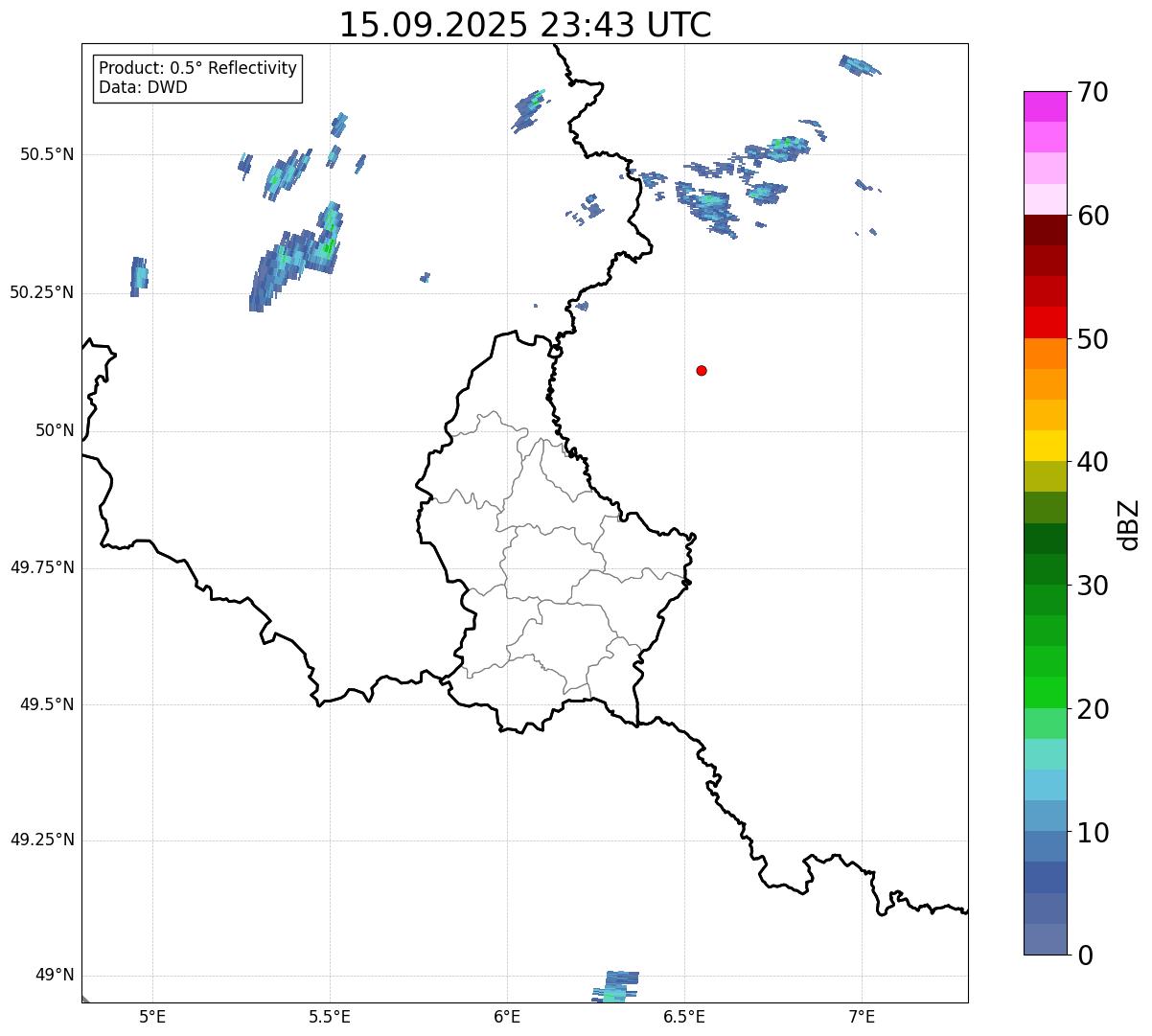The image size is (1152, 1036).
Task: Click the "Data: DWD" text
Action: tap(143, 87)
